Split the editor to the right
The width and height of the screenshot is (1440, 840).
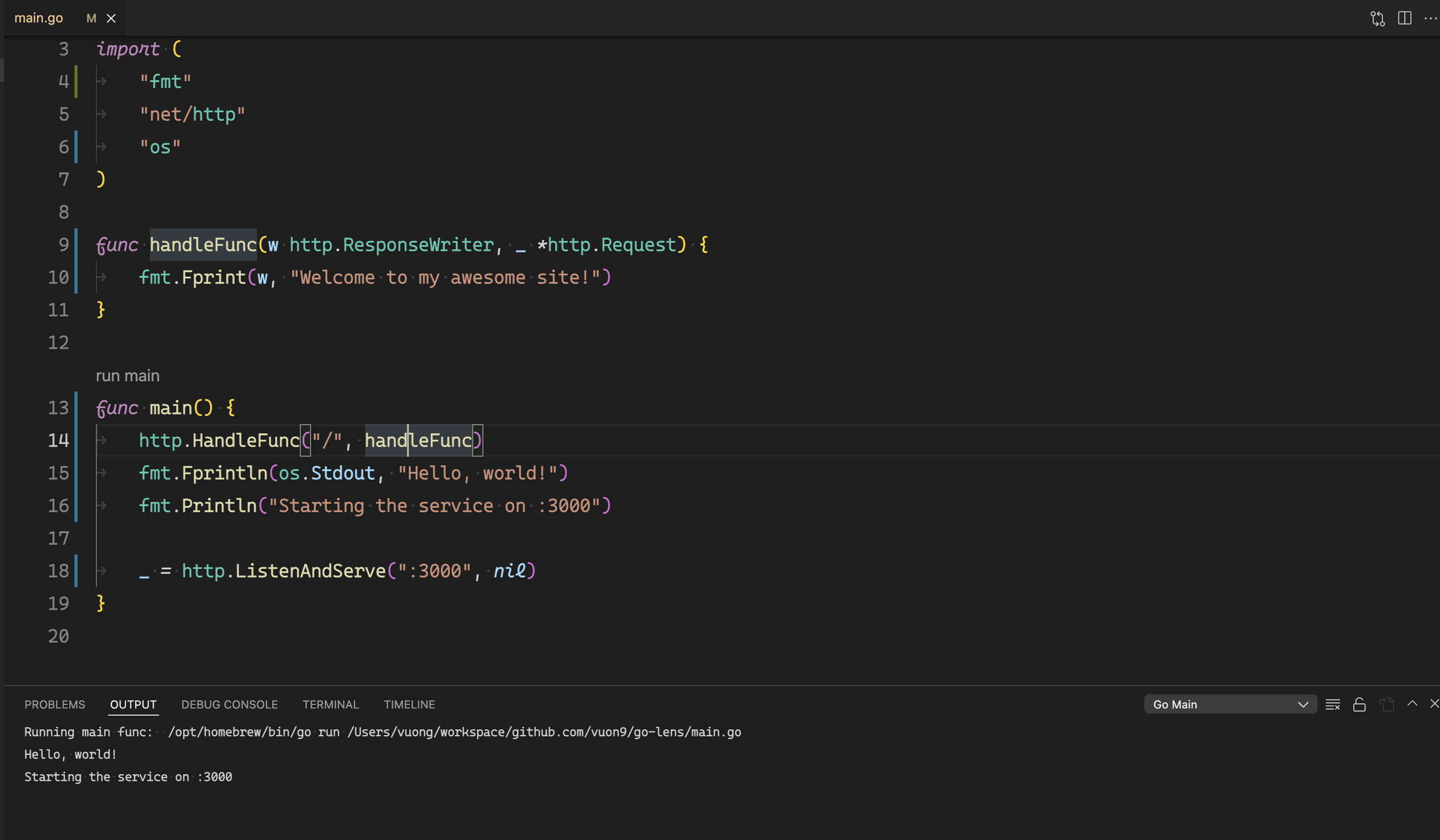(x=1404, y=18)
